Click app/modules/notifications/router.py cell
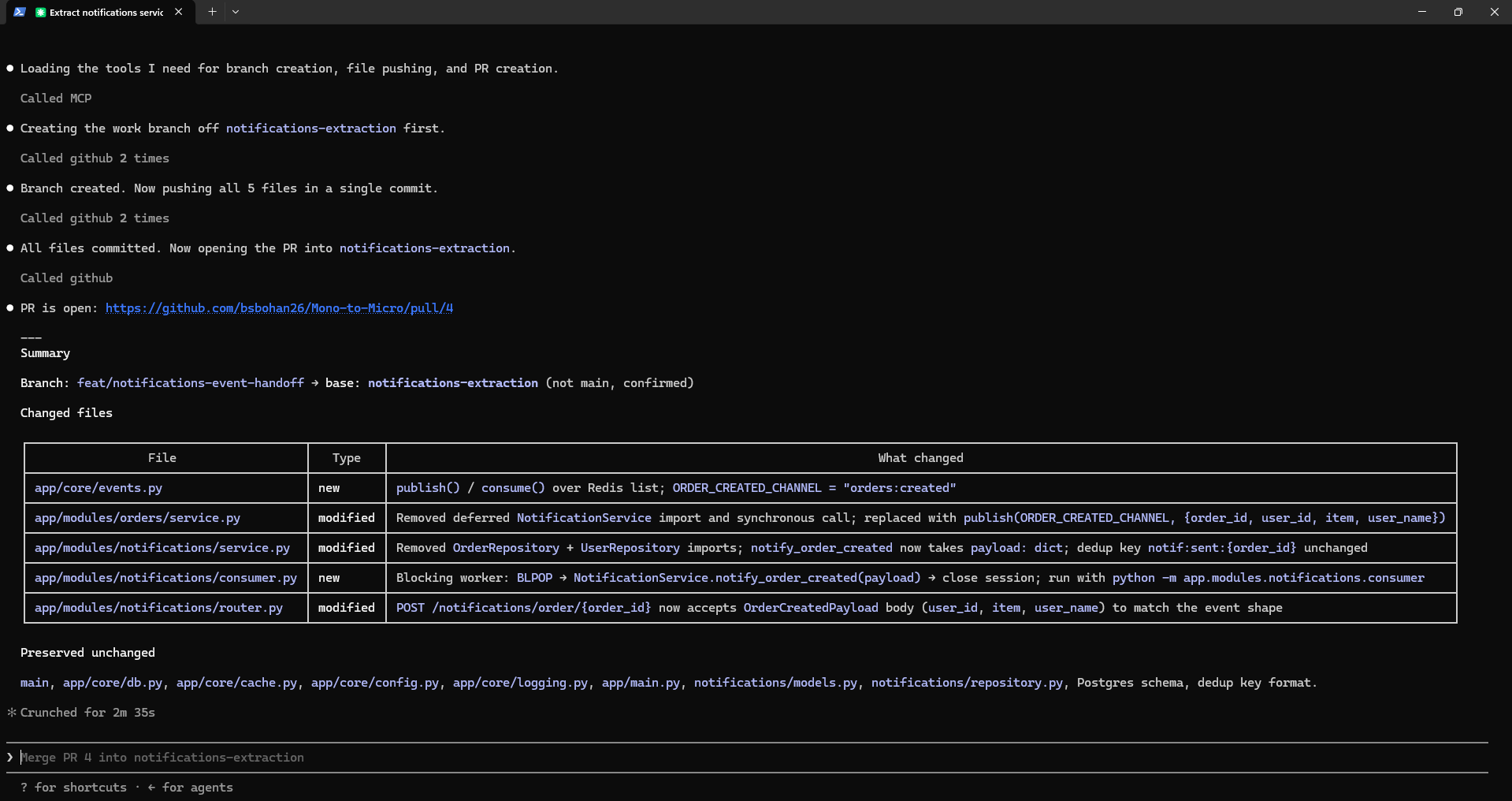1512x801 pixels. pyautogui.click(x=158, y=608)
